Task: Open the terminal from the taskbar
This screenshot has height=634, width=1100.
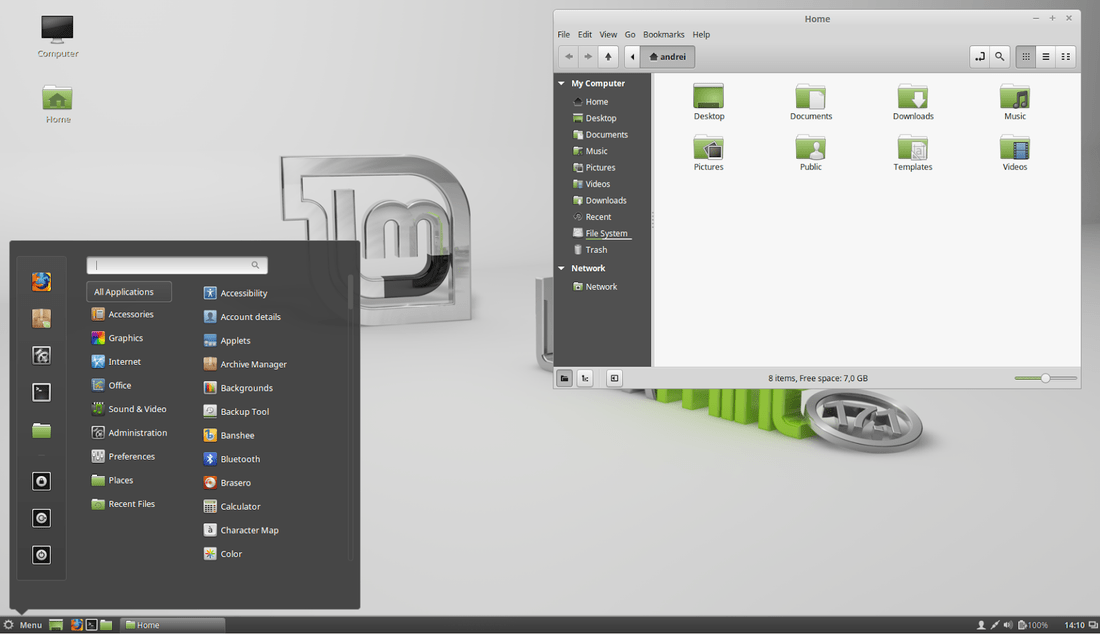Action: [x=92, y=624]
